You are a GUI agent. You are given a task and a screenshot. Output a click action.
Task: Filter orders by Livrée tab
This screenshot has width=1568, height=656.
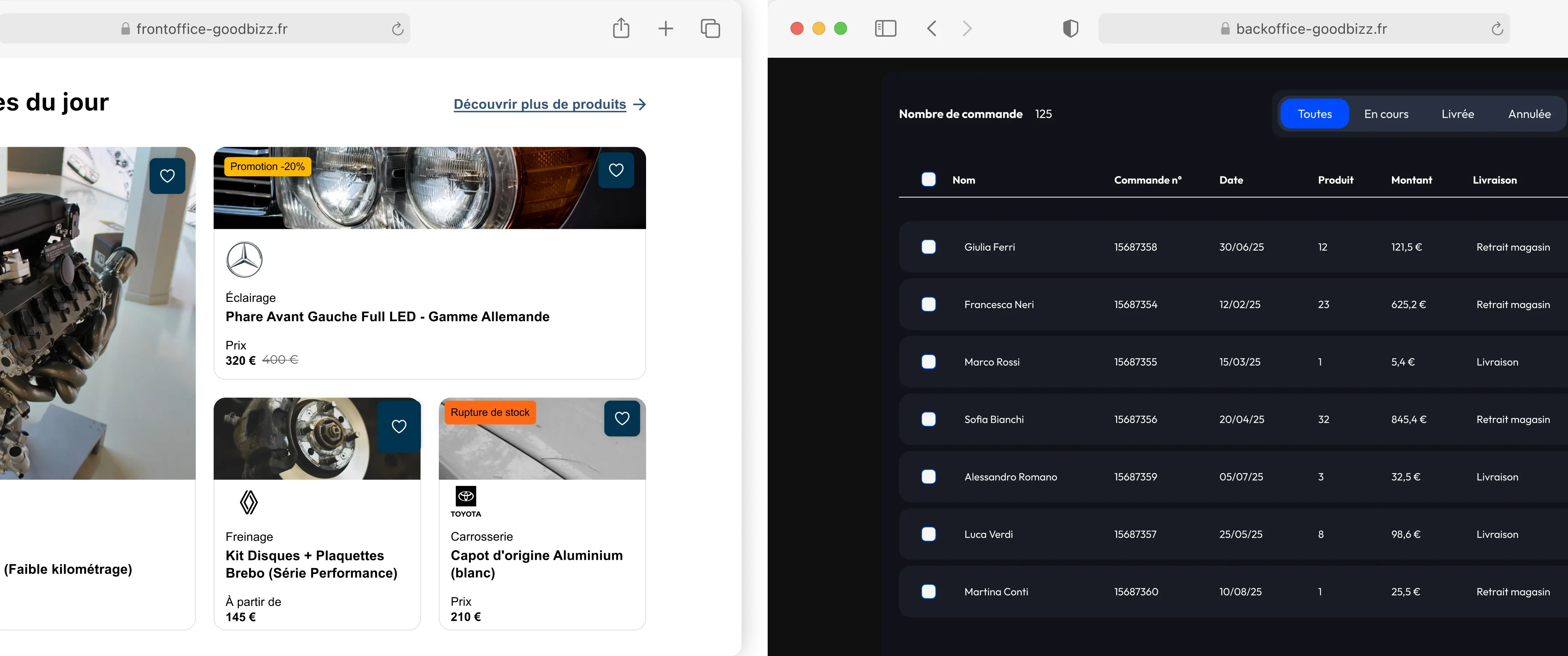point(1457,114)
